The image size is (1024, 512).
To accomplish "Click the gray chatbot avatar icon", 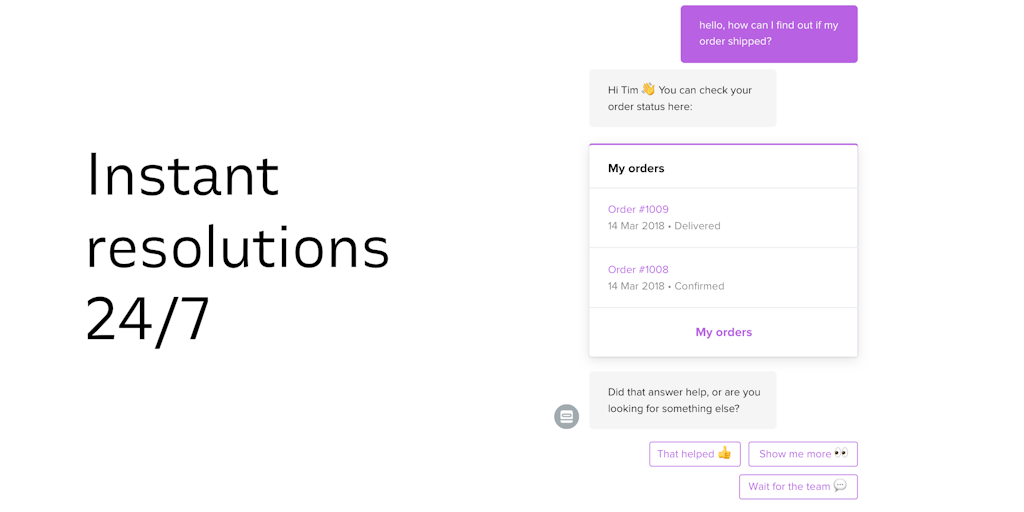I will [566, 416].
